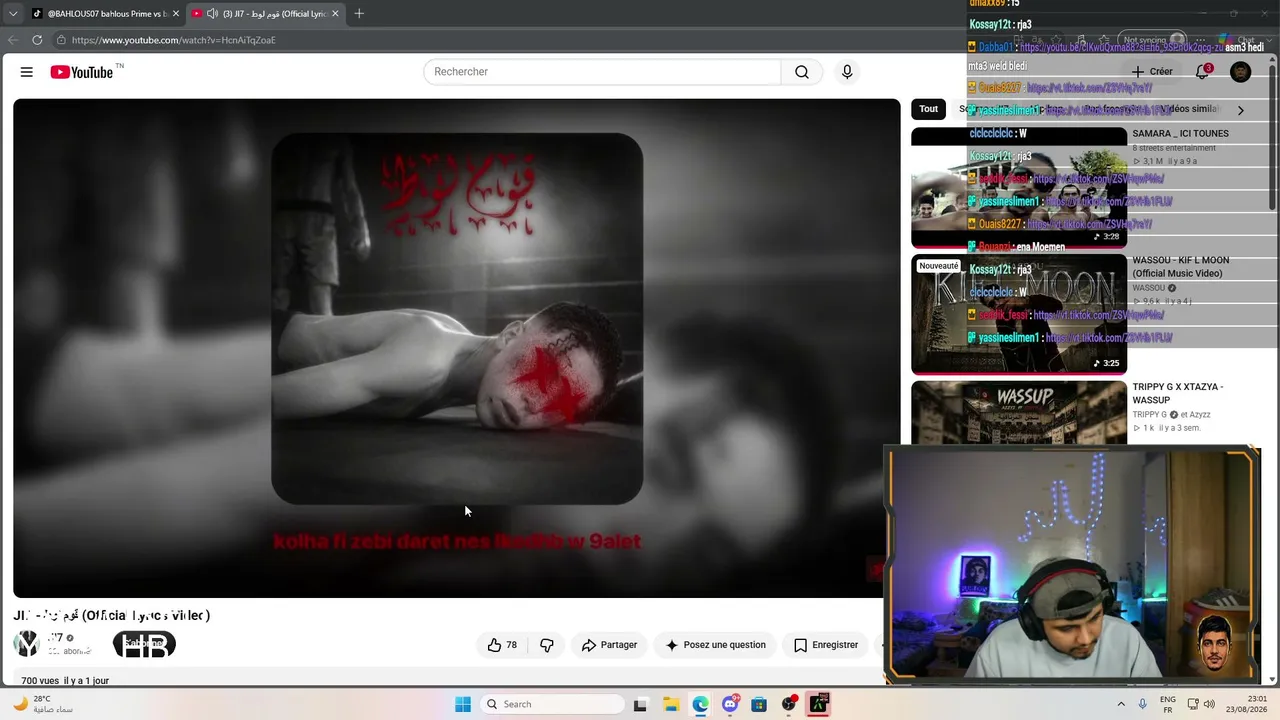Click the system tray microphone icon

point(1143,704)
